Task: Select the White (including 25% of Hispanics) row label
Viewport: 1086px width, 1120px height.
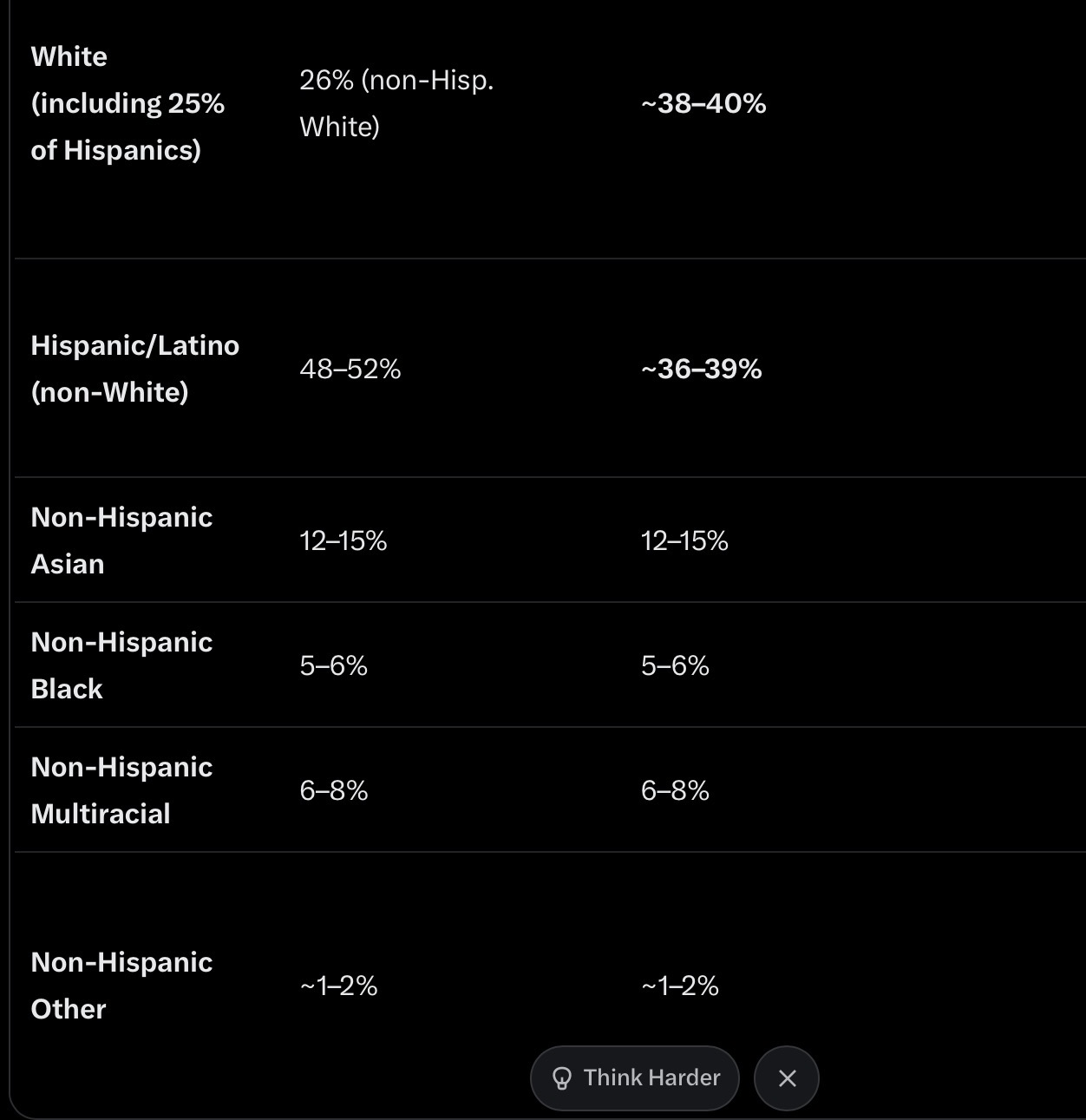Action: point(128,103)
